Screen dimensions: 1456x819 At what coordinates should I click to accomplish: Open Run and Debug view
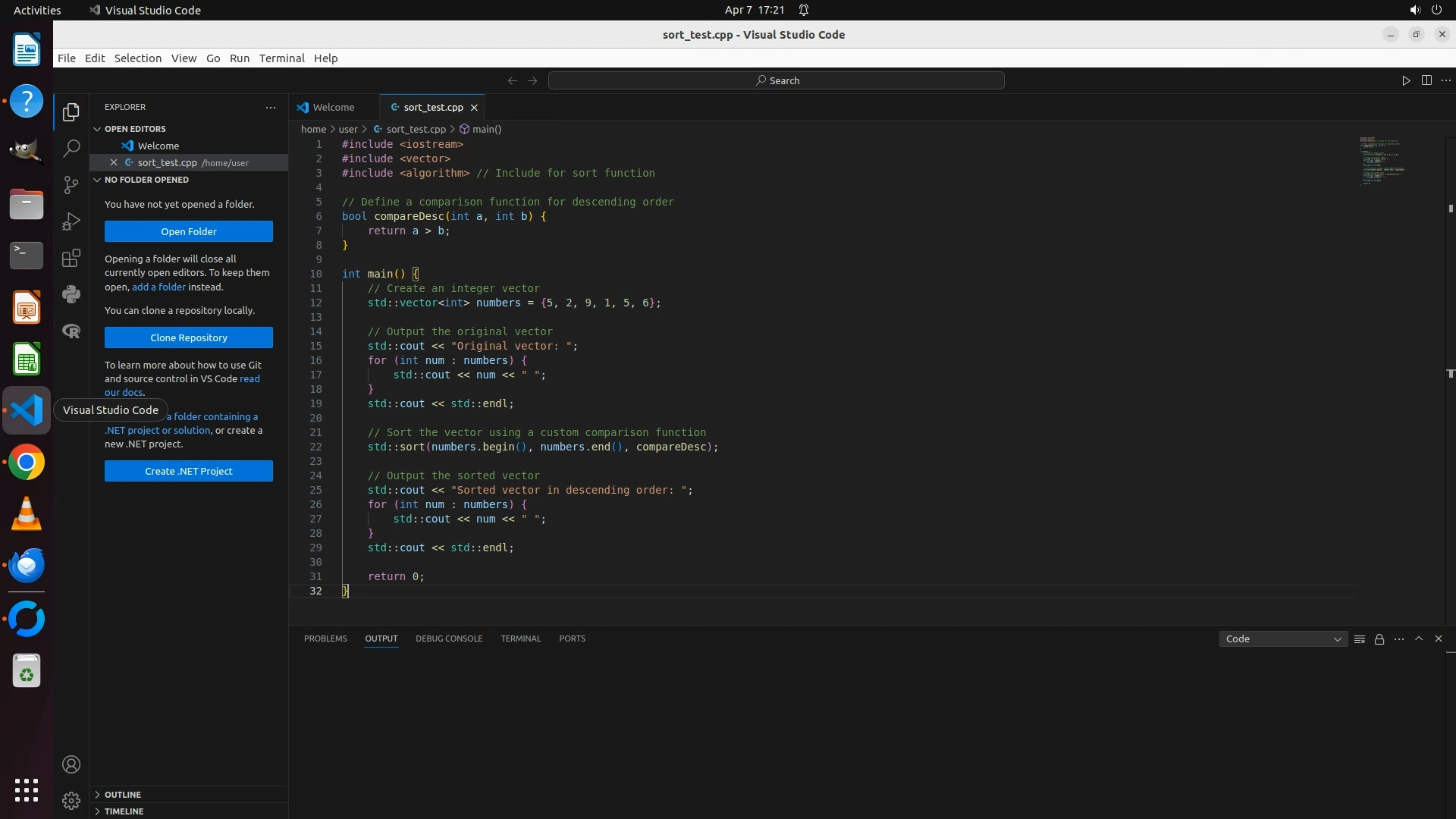[x=71, y=221]
